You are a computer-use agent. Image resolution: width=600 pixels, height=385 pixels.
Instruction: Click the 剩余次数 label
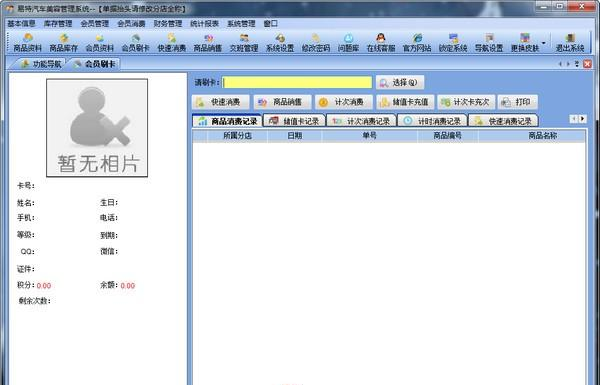click(x=34, y=301)
